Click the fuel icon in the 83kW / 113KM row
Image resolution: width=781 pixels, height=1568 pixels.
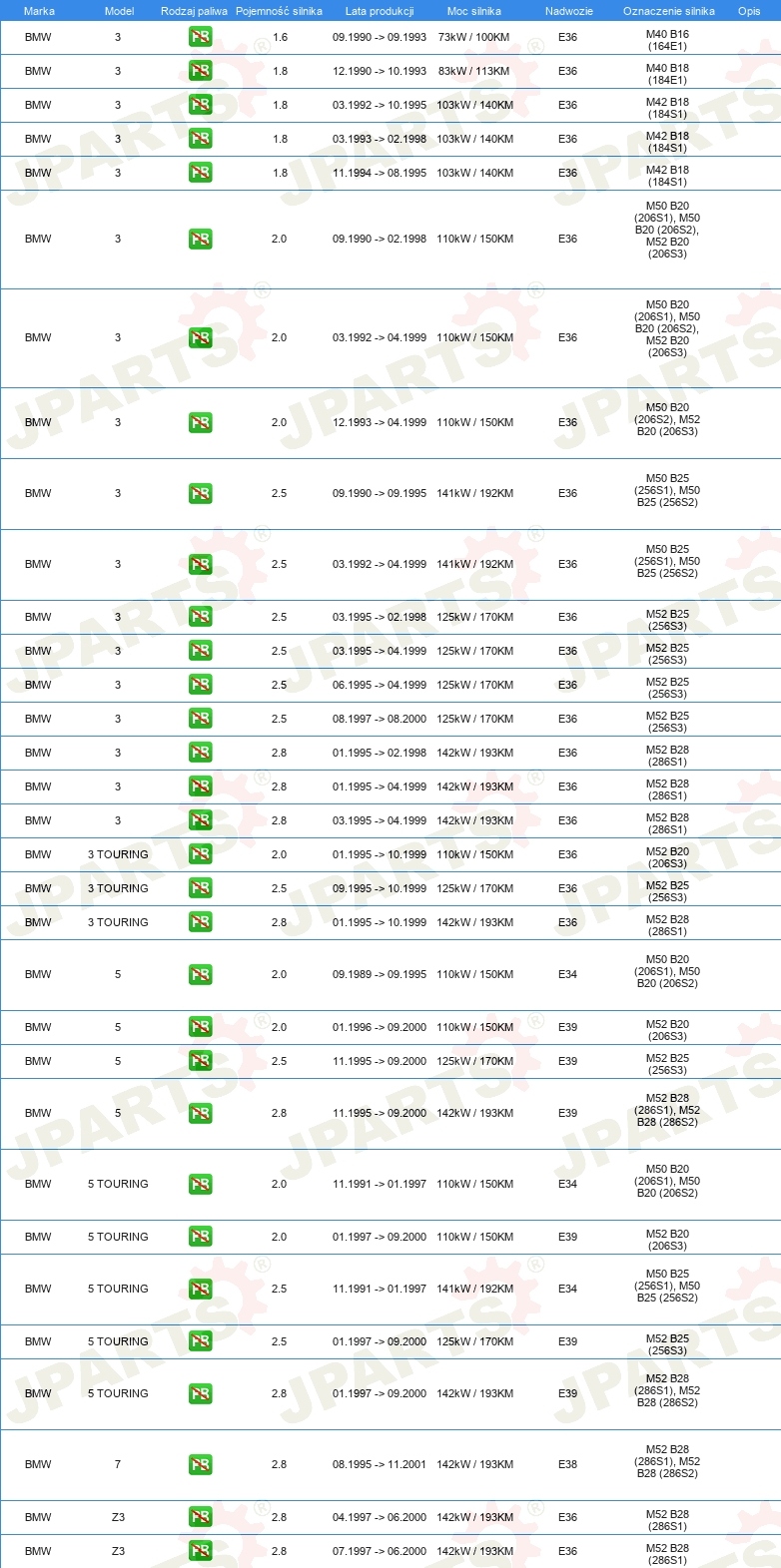click(201, 71)
